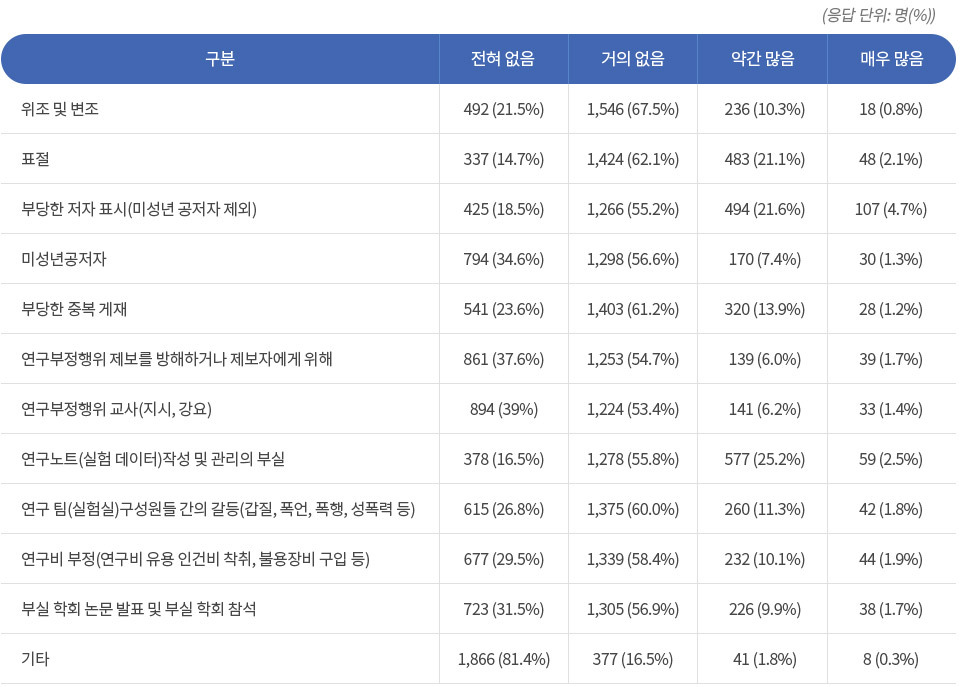Click the '거의 없음' column header

[x=633, y=59]
